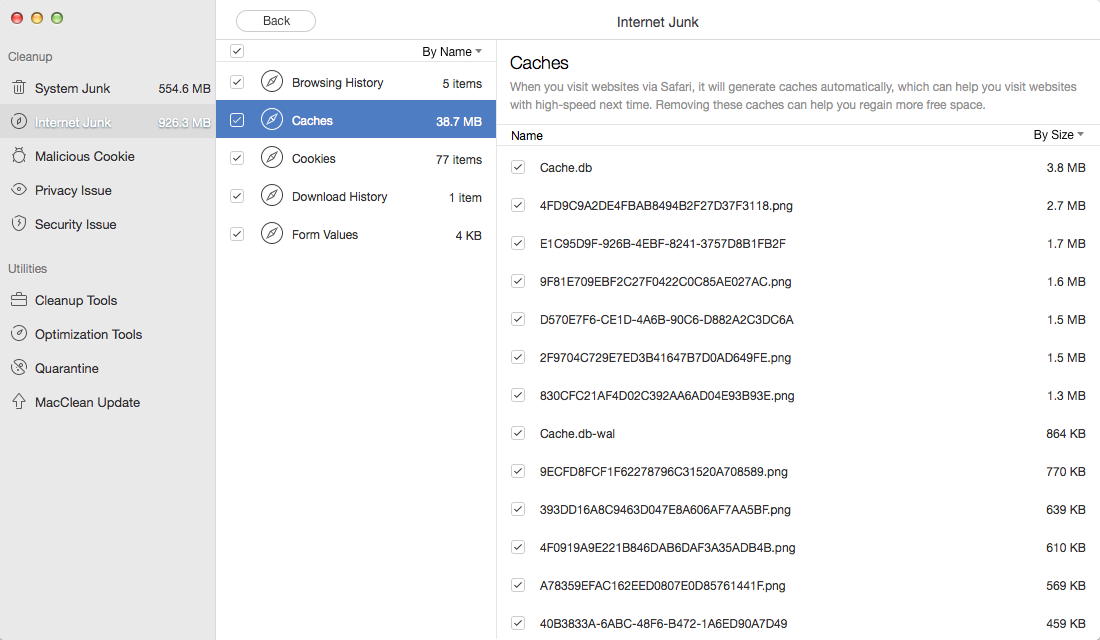Select the Cookies 77 items row
Screen dimensions: 1100x640
356,158
